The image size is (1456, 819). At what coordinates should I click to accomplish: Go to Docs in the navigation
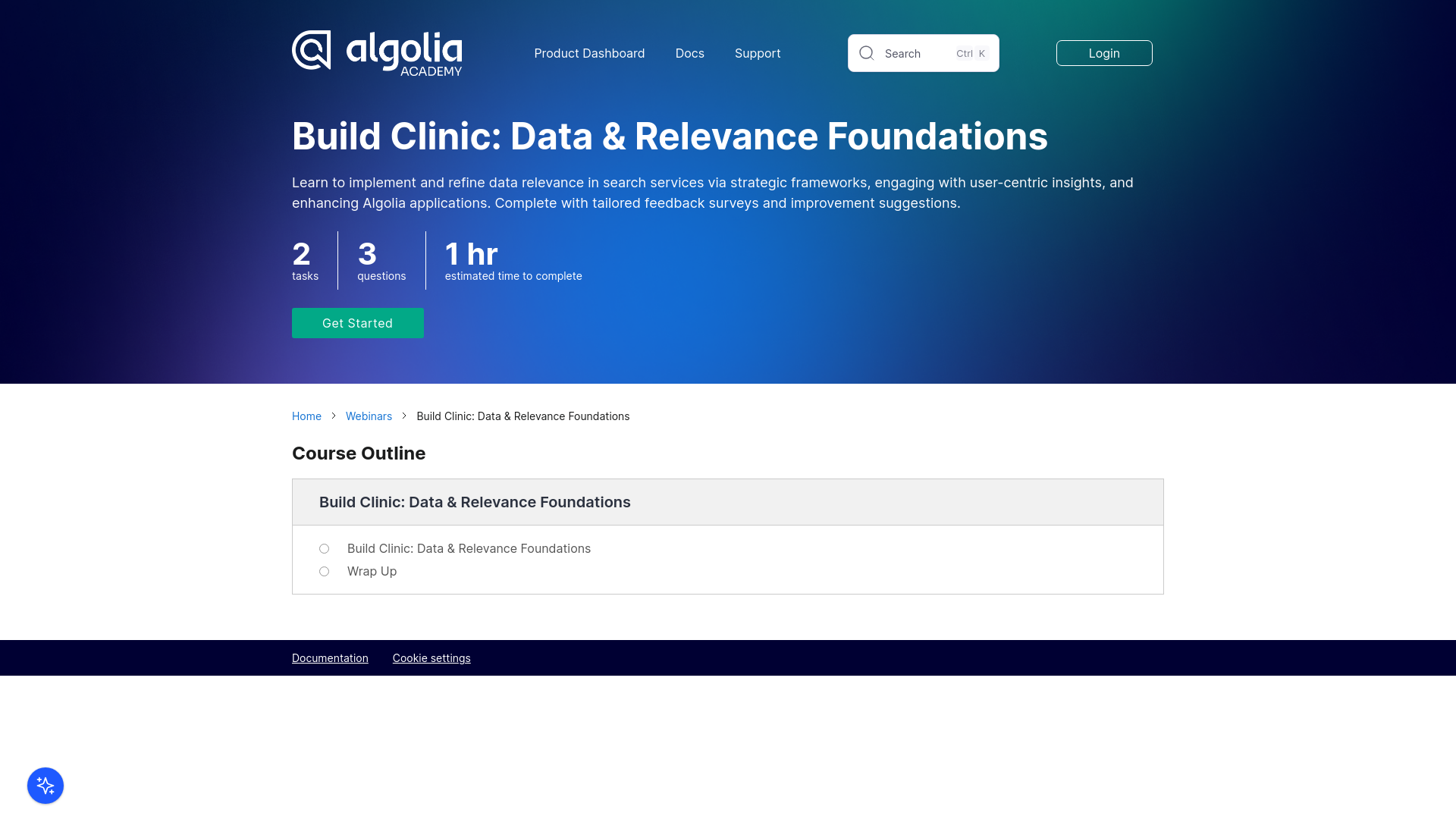pos(689,53)
